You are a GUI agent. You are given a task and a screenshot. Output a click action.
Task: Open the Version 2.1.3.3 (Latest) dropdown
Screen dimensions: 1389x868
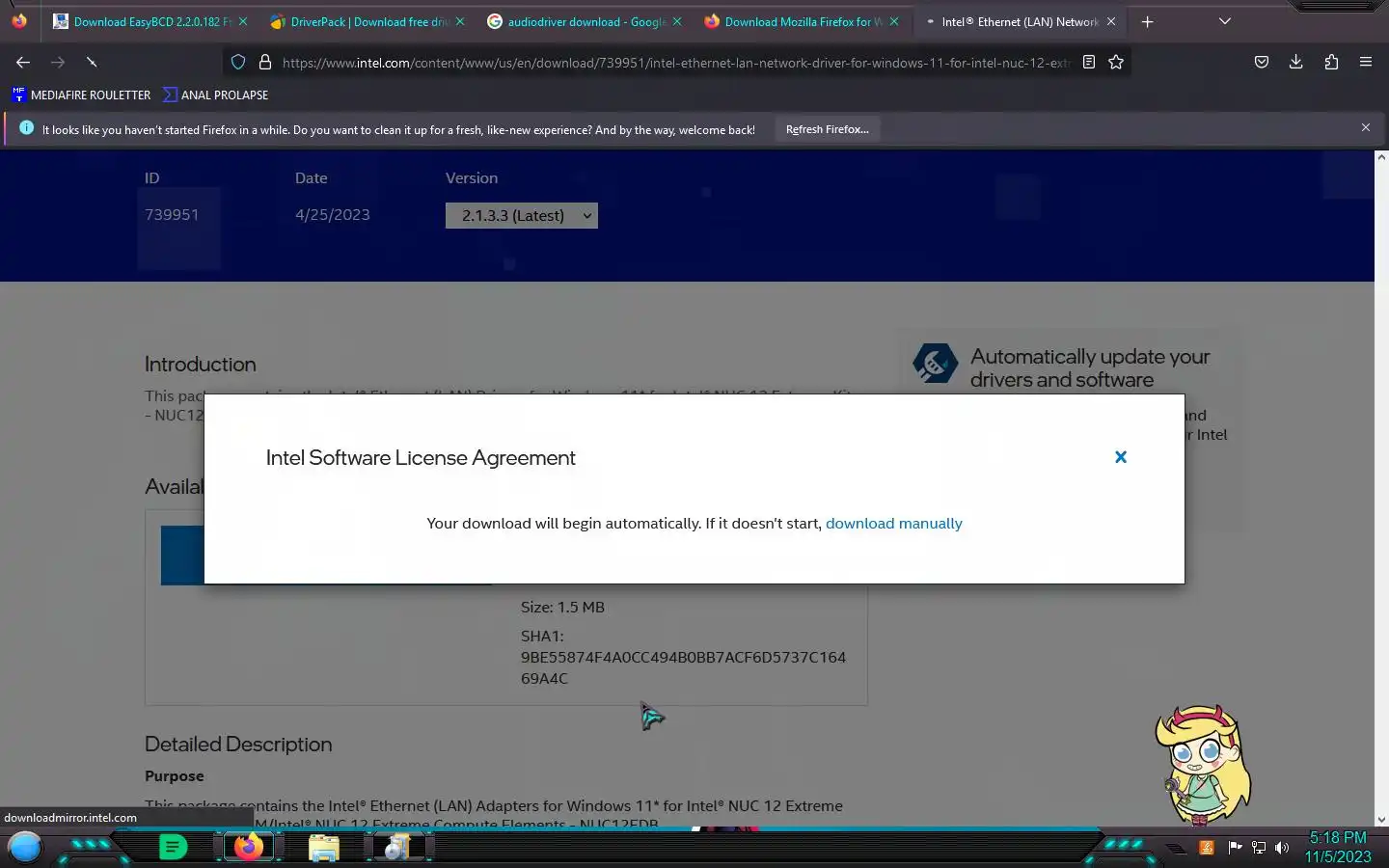[x=522, y=215]
